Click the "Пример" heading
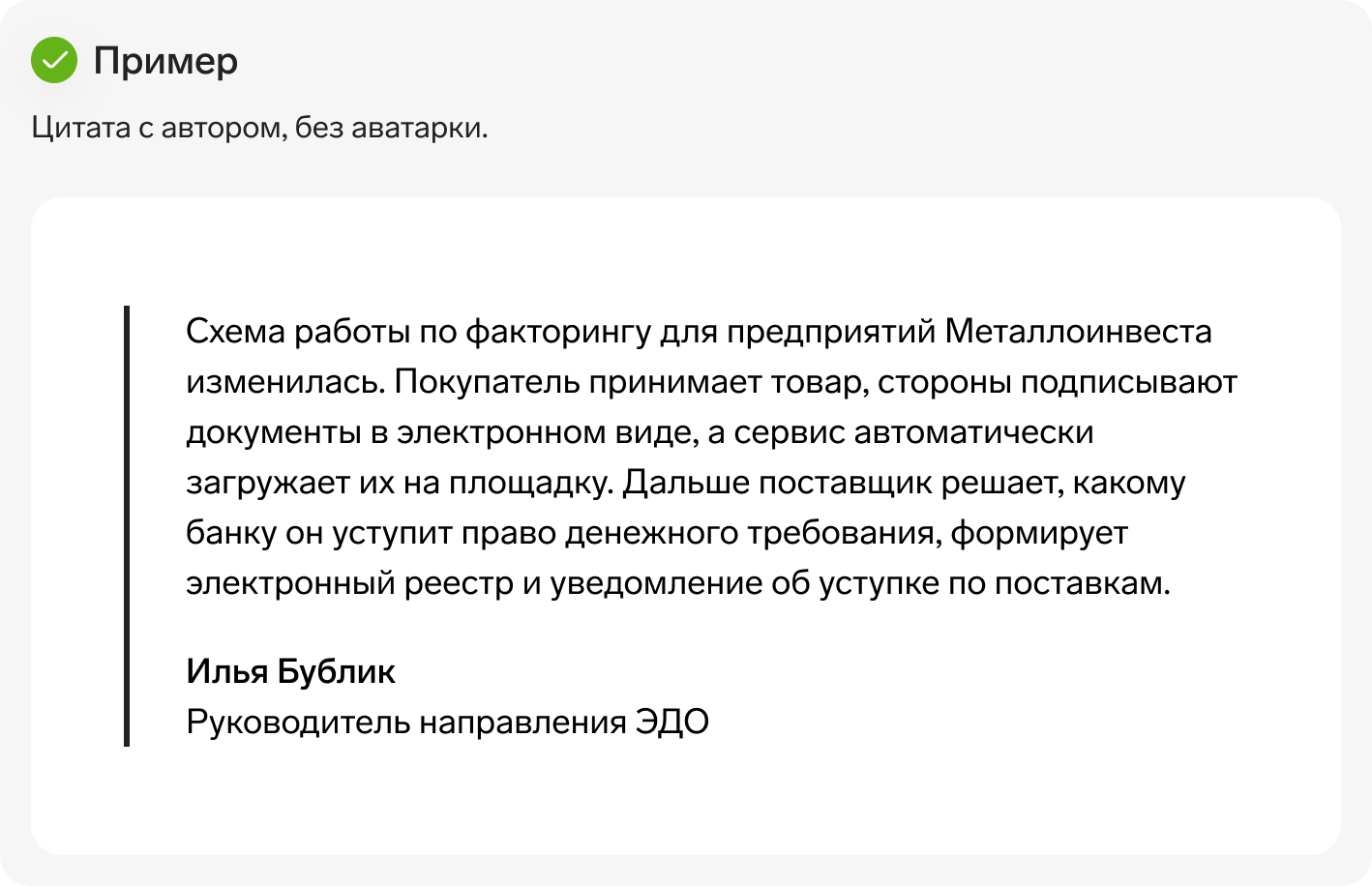This screenshot has height=886, width=1372. coord(165,62)
